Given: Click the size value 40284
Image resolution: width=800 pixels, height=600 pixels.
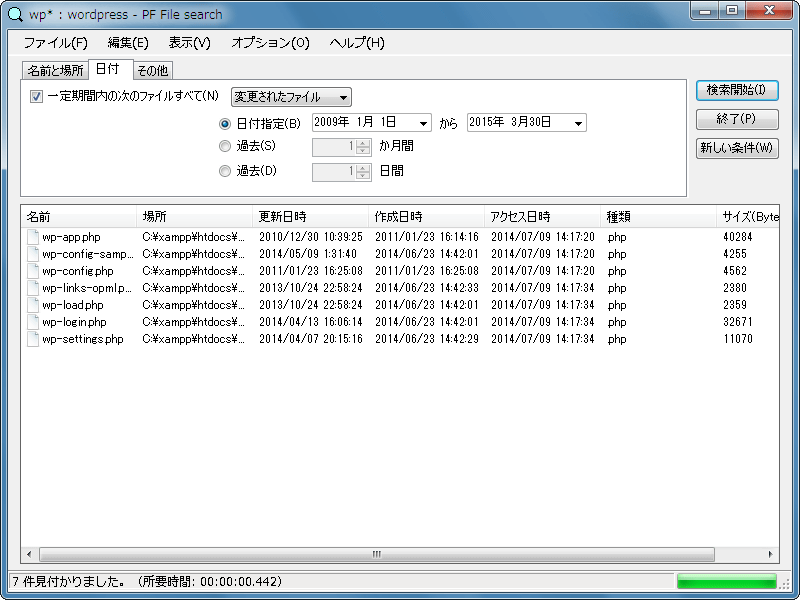Looking at the screenshot, I should click(738, 237).
